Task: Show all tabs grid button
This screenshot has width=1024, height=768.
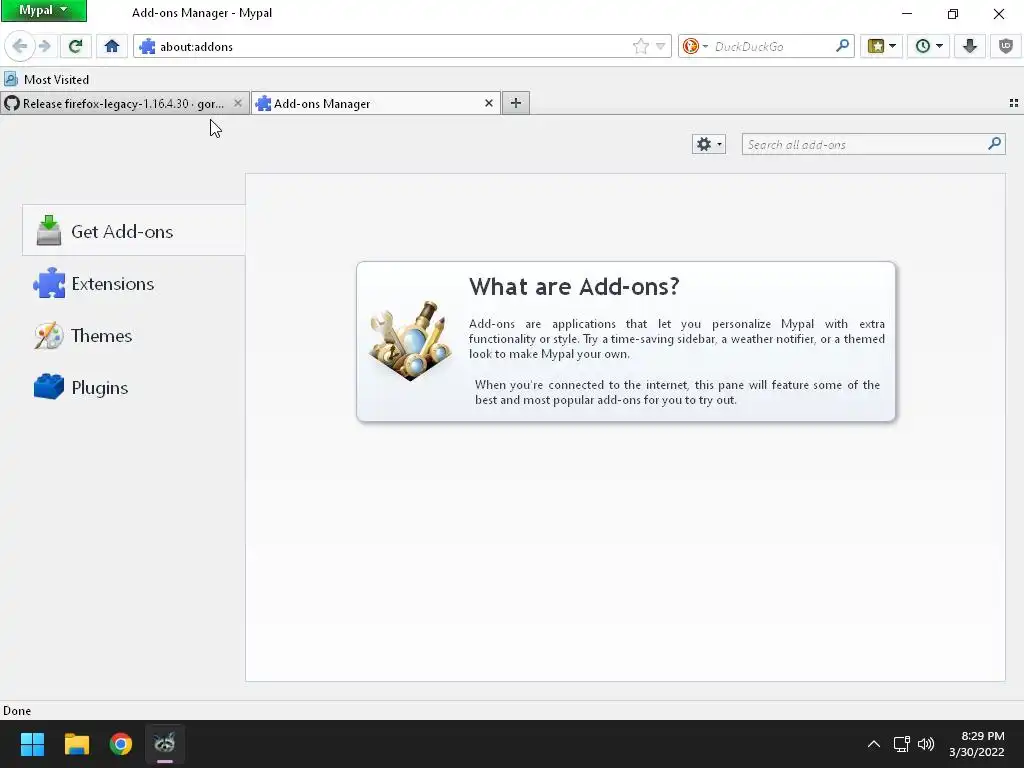Action: click(x=1014, y=103)
